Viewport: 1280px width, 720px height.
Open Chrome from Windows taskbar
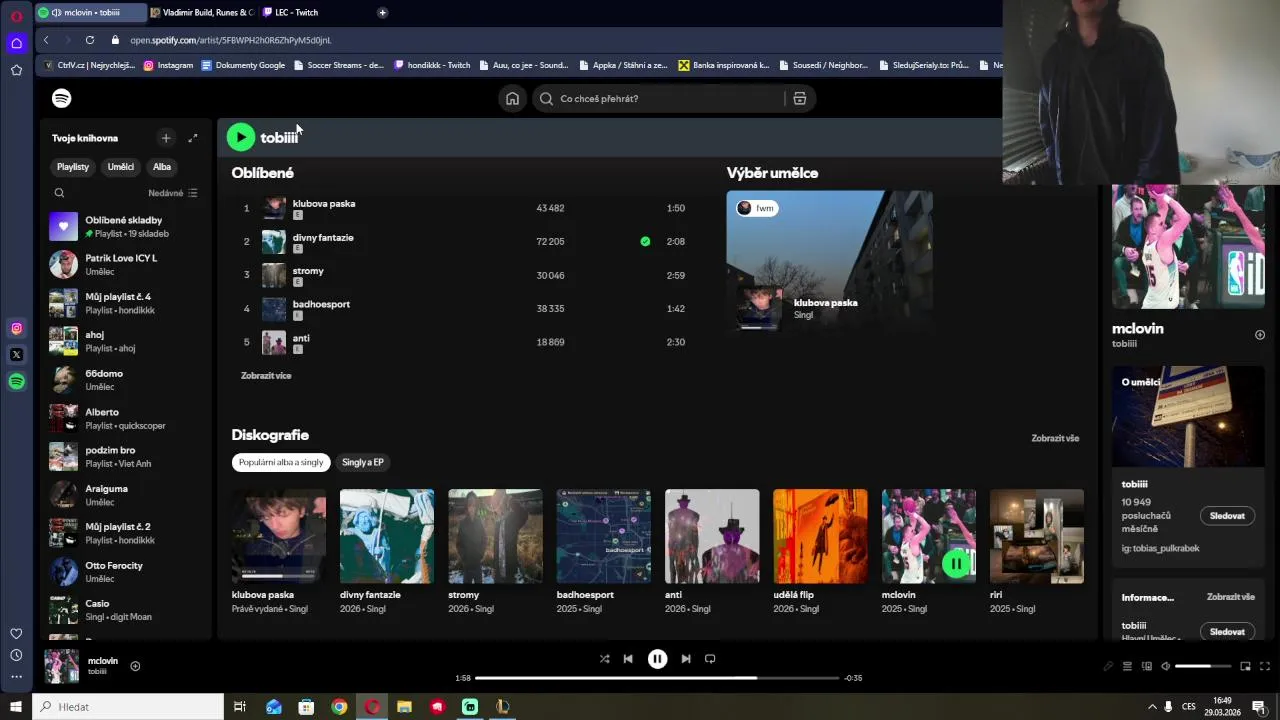point(339,707)
